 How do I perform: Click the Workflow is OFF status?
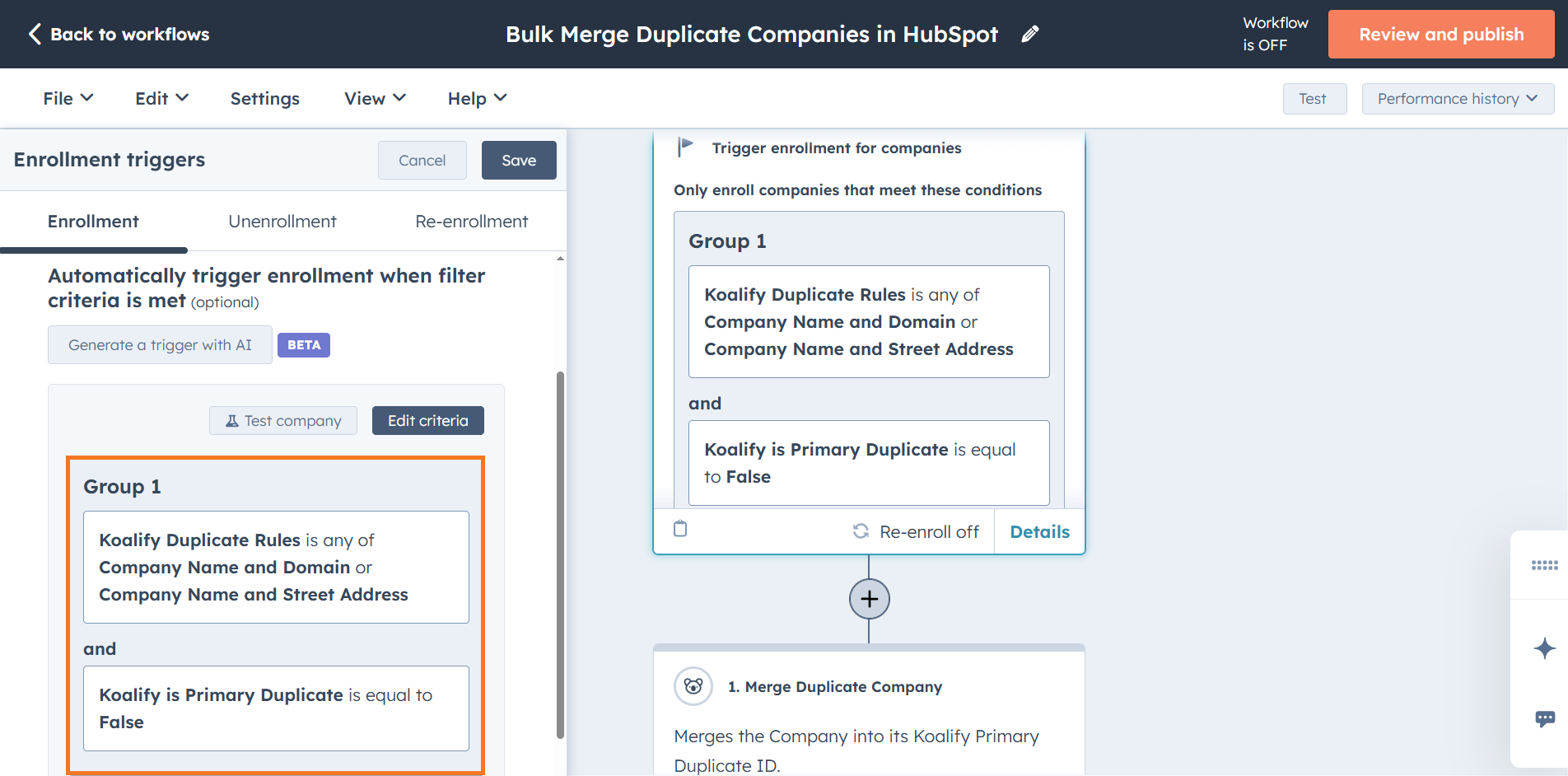1275,34
